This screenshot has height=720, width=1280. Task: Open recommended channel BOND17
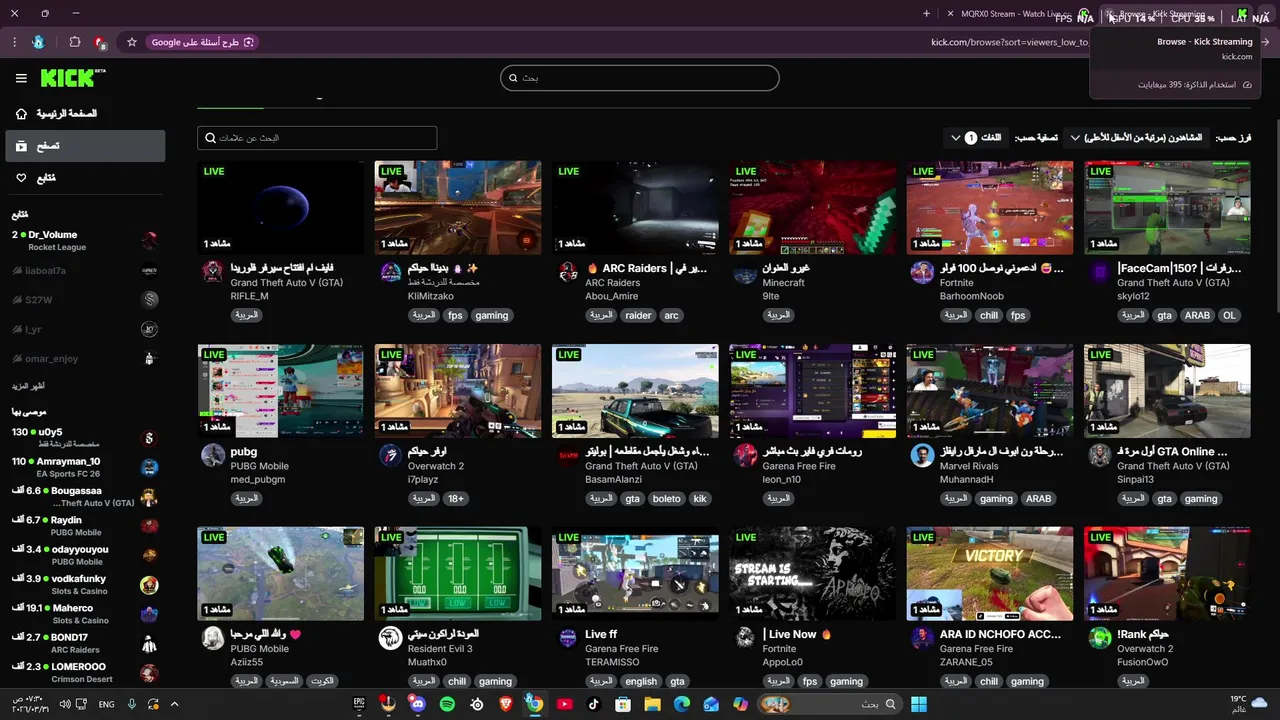click(x=85, y=643)
